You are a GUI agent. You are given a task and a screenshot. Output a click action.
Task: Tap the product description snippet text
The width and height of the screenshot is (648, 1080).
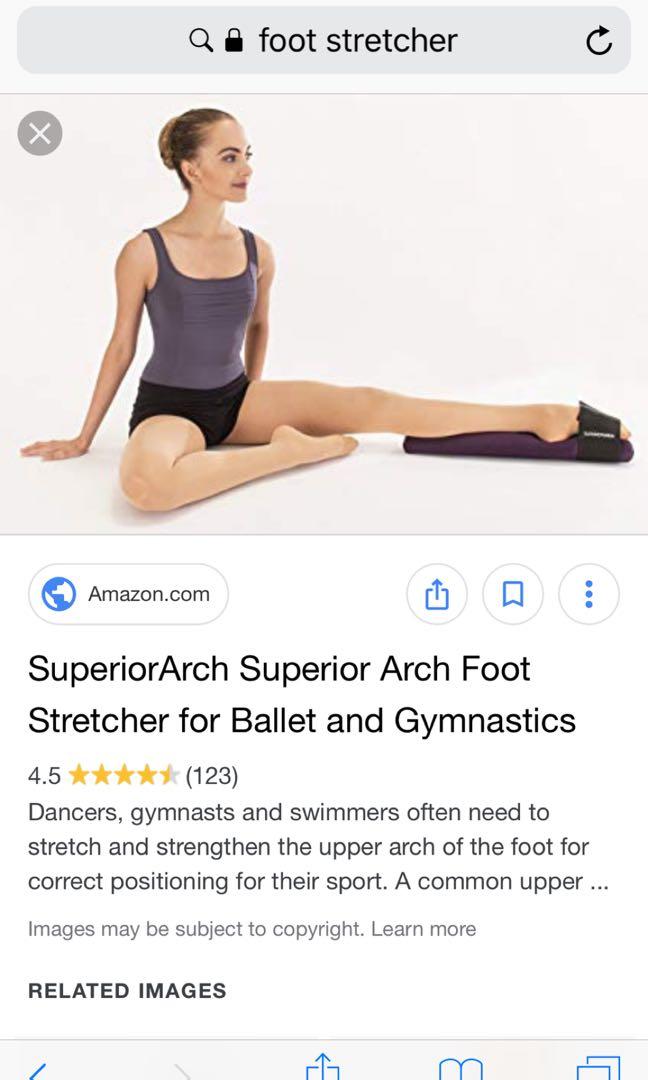coord(318,847)
